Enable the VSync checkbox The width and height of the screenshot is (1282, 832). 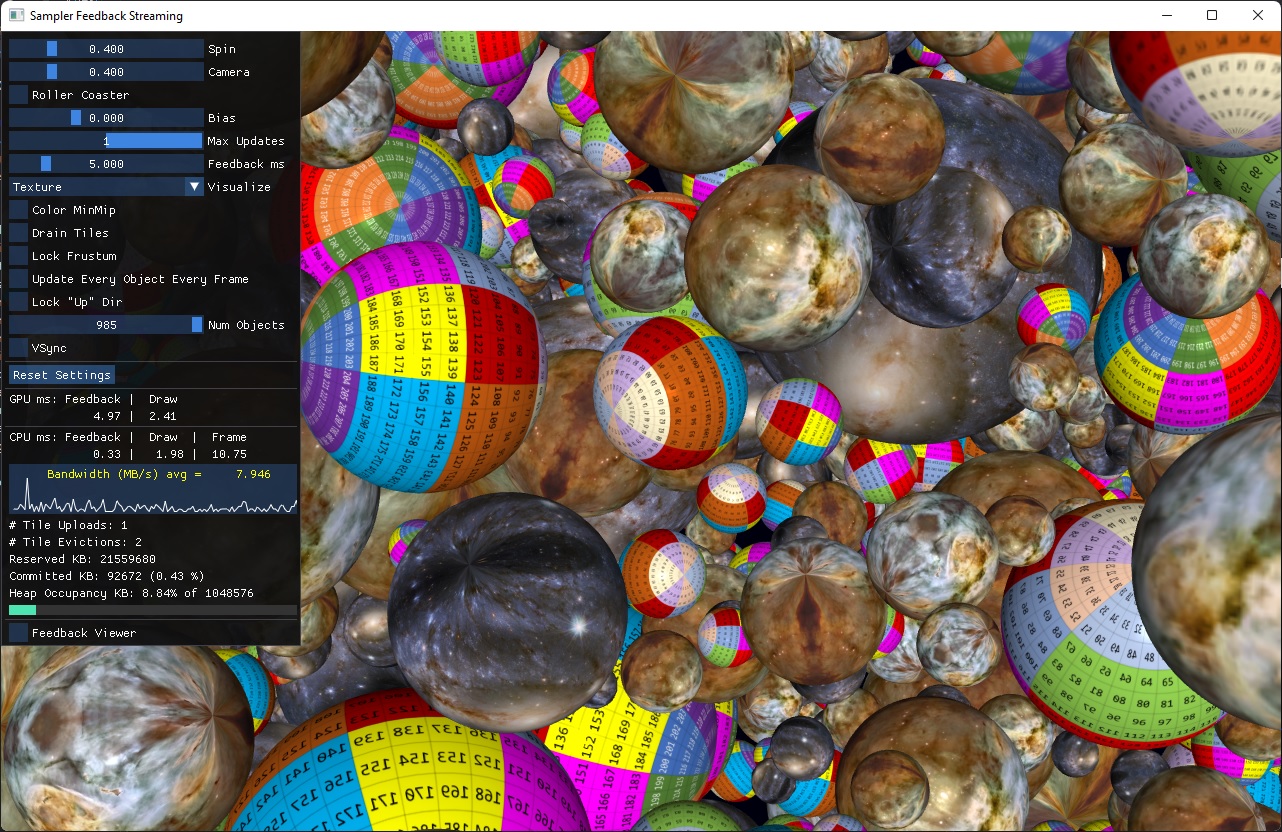click(x=18, y=348)
